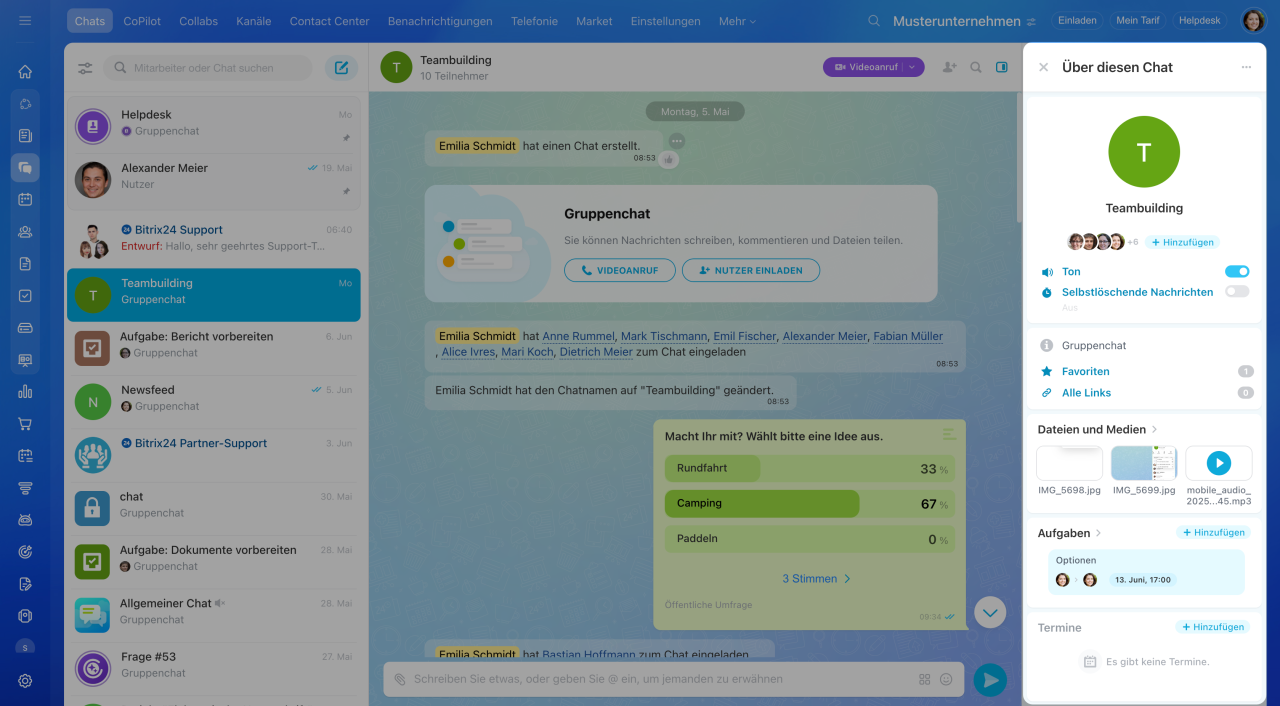Toggle the Ton sound switch
Image resolution: width=1280 pixels, height=706 pixels.
1237,271
